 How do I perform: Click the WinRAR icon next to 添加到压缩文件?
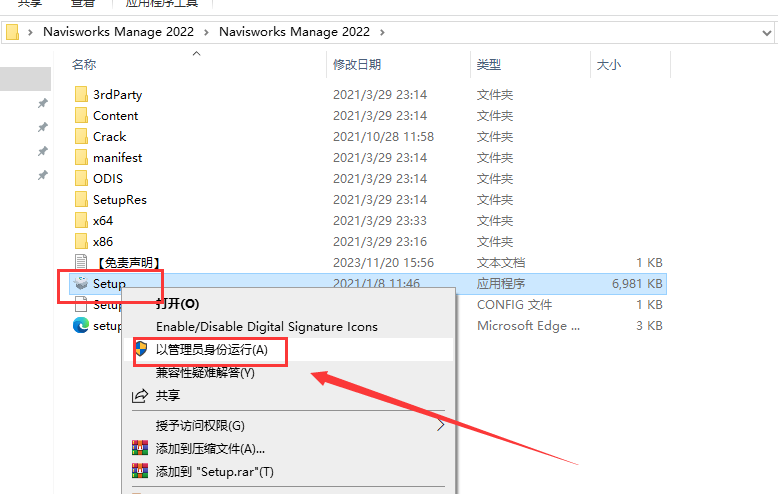point(140,448)
